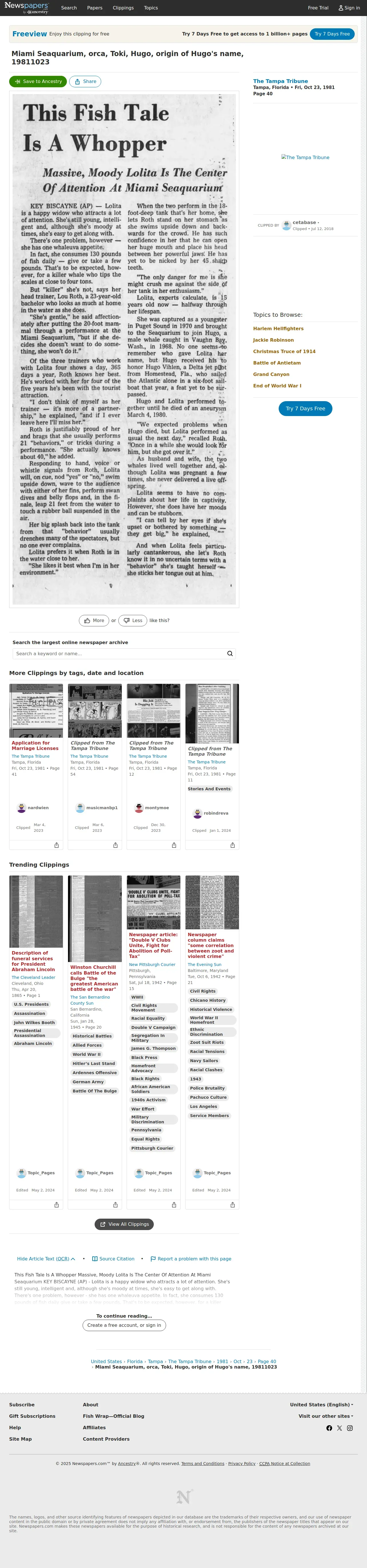
Task: Share the Double V Clubs card
Action: pos(174,1205)
